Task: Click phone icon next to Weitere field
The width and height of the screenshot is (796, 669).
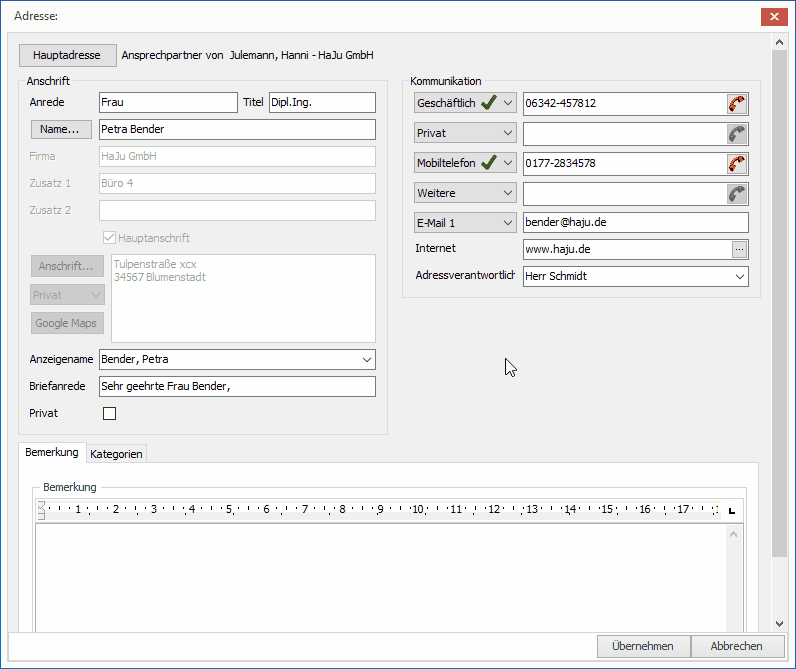Action: pyautogui.click(x=737, y=193)
